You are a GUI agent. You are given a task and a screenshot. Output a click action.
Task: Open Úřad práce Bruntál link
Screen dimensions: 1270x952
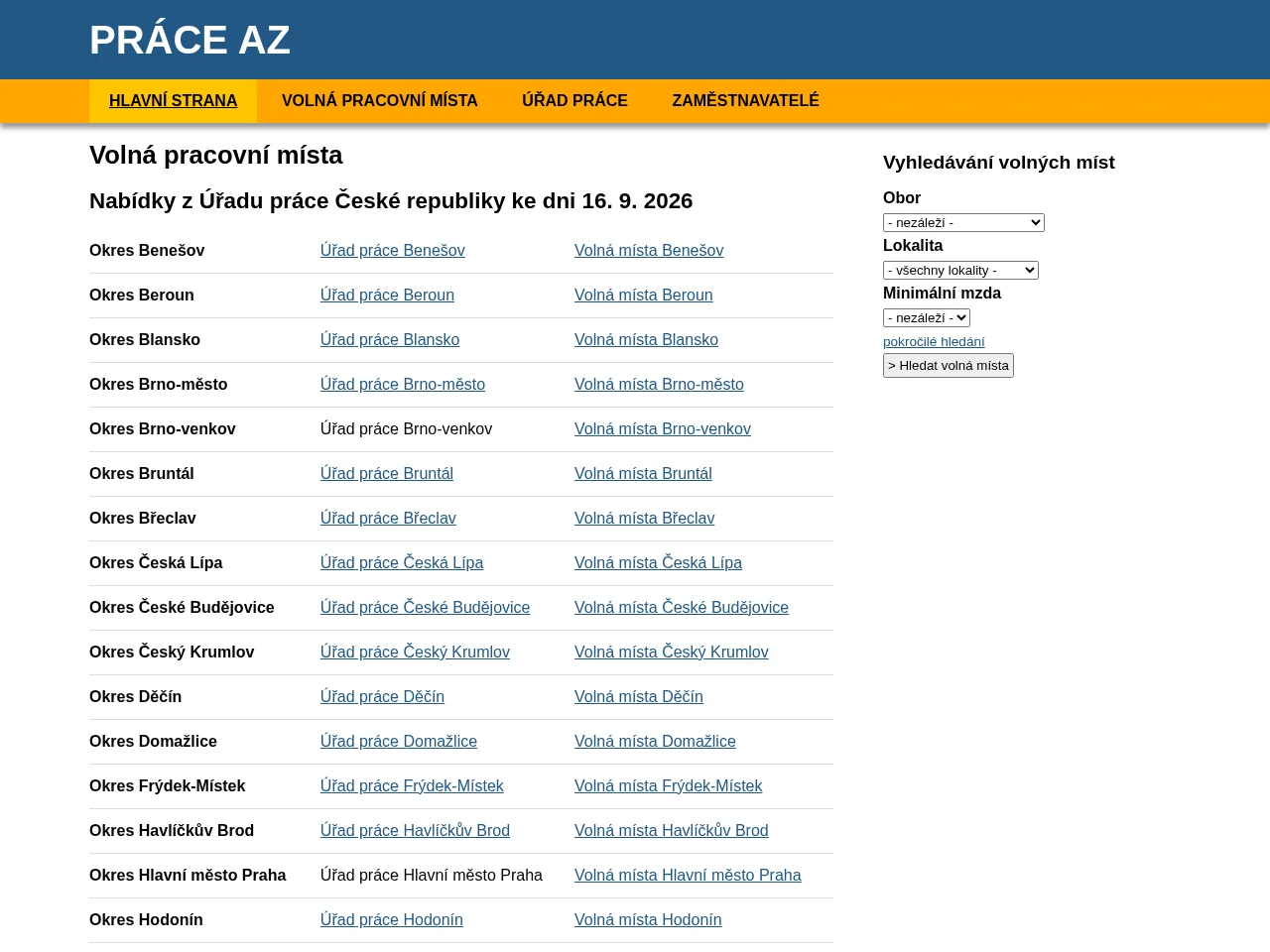pos(387,474)
